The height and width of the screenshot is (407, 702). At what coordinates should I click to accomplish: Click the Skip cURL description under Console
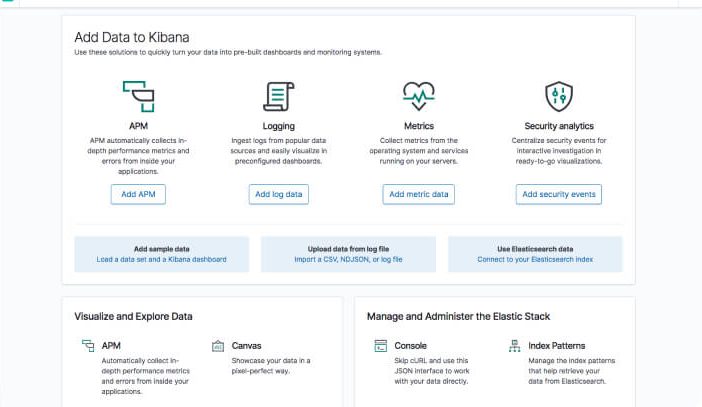(x=432, y=371)
